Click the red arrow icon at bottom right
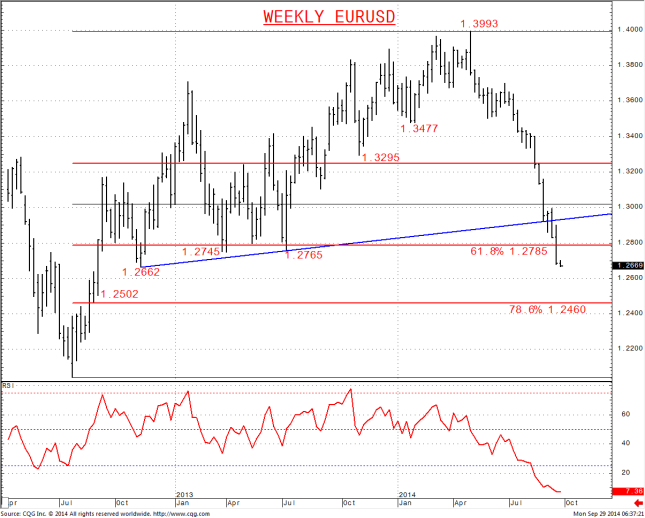Image resolution: width=645 pixels, height=518 pixels. (639, 503)
